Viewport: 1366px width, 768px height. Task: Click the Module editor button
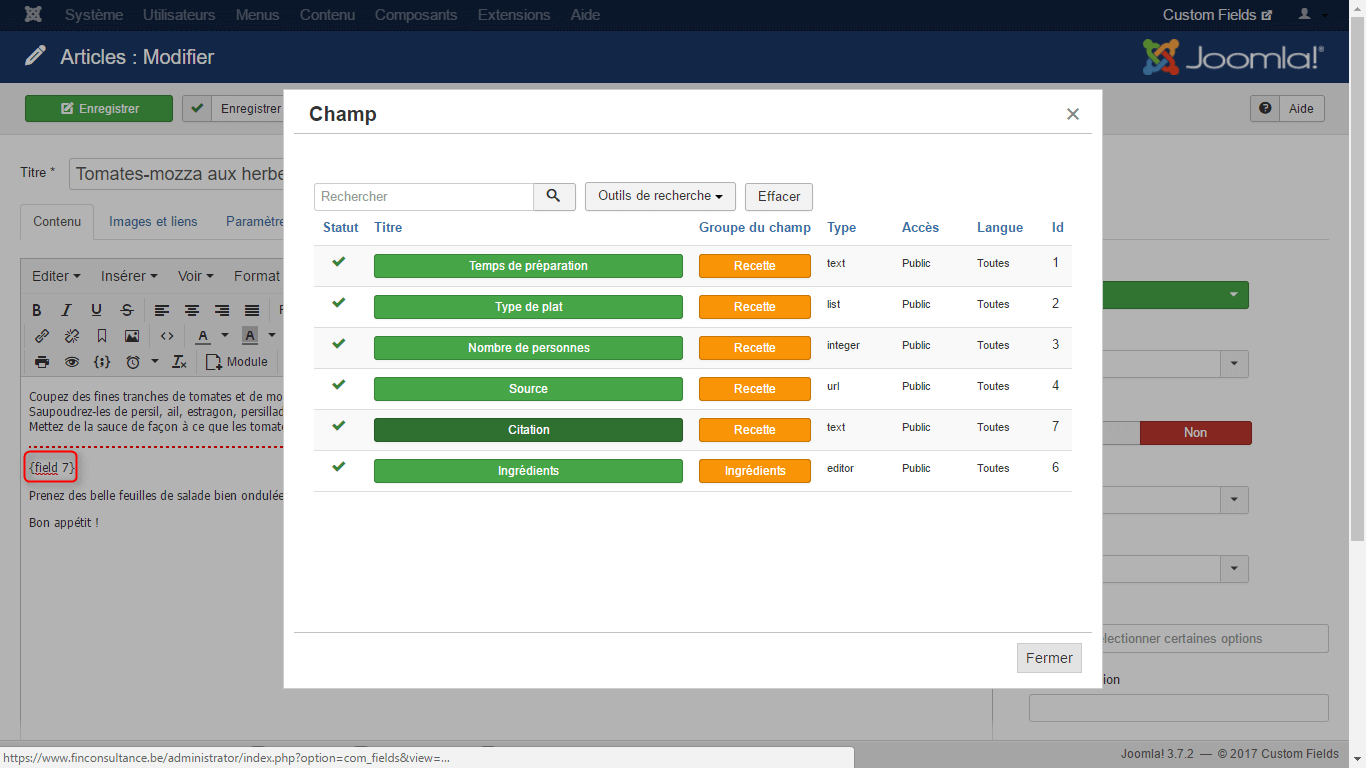(x=237, y=362)
